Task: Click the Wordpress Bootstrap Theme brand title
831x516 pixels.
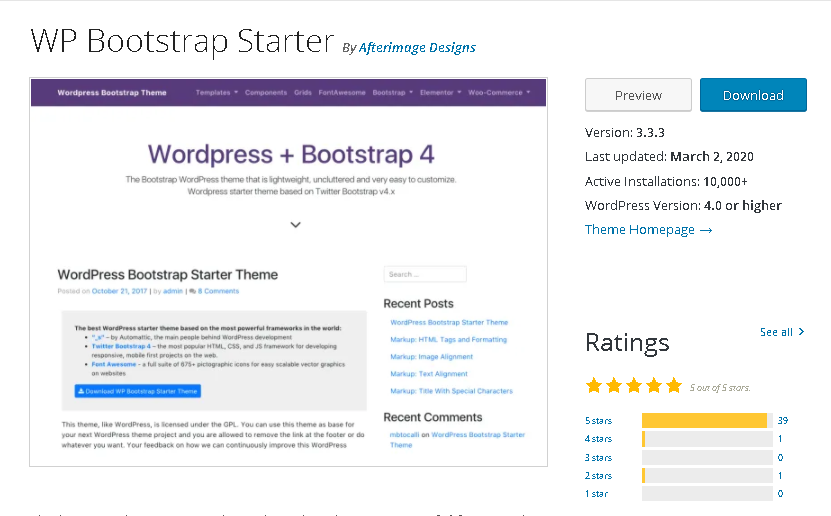Action: point(112,93)
